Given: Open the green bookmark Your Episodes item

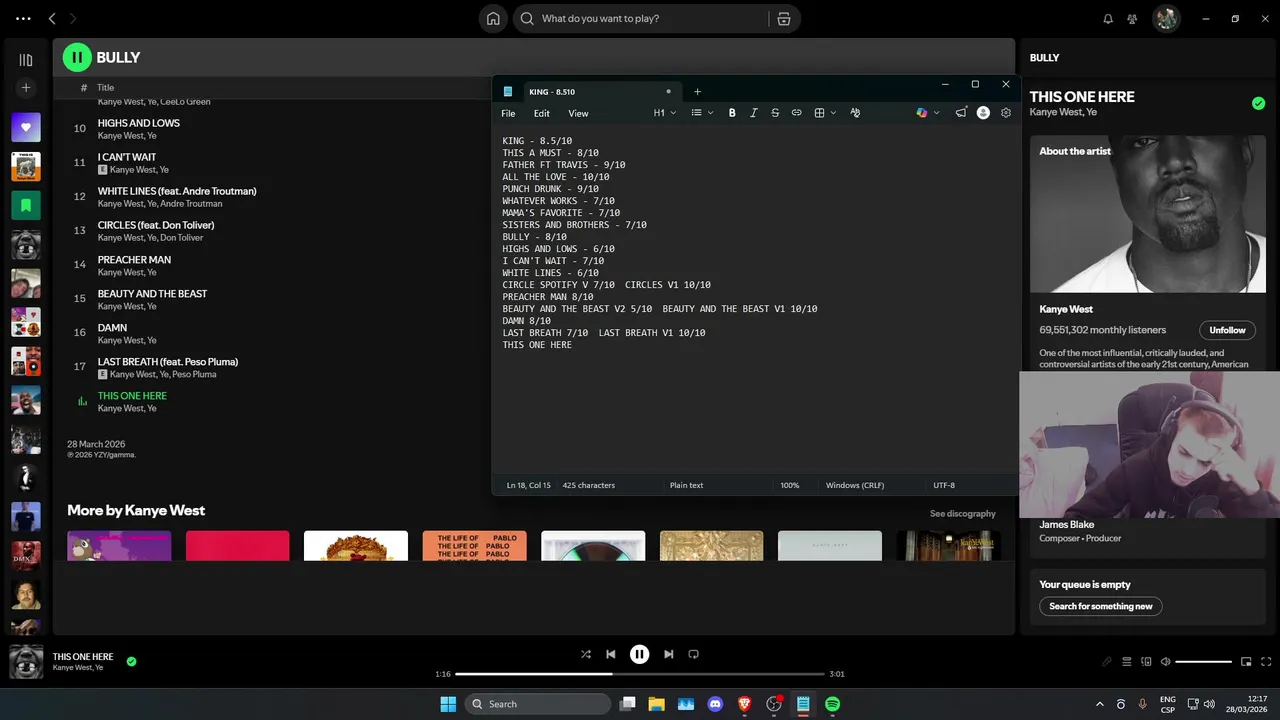Looking at the screenshot, I should click(x=26, y=205).
